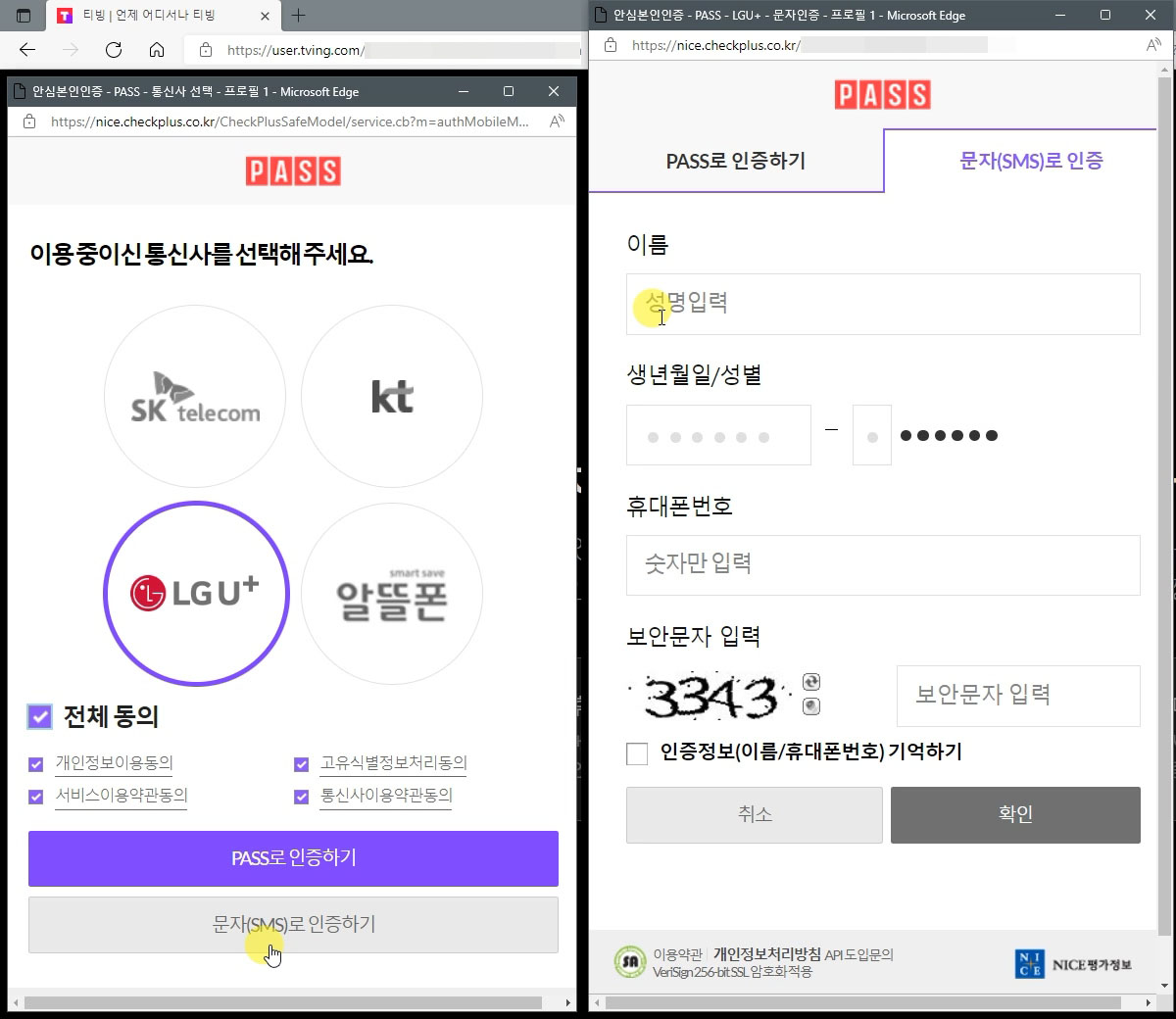Uncheck 개인정보이용동의 checkbox
The height and width of the screenshot is (1019, 1176).
coord(36,764)
